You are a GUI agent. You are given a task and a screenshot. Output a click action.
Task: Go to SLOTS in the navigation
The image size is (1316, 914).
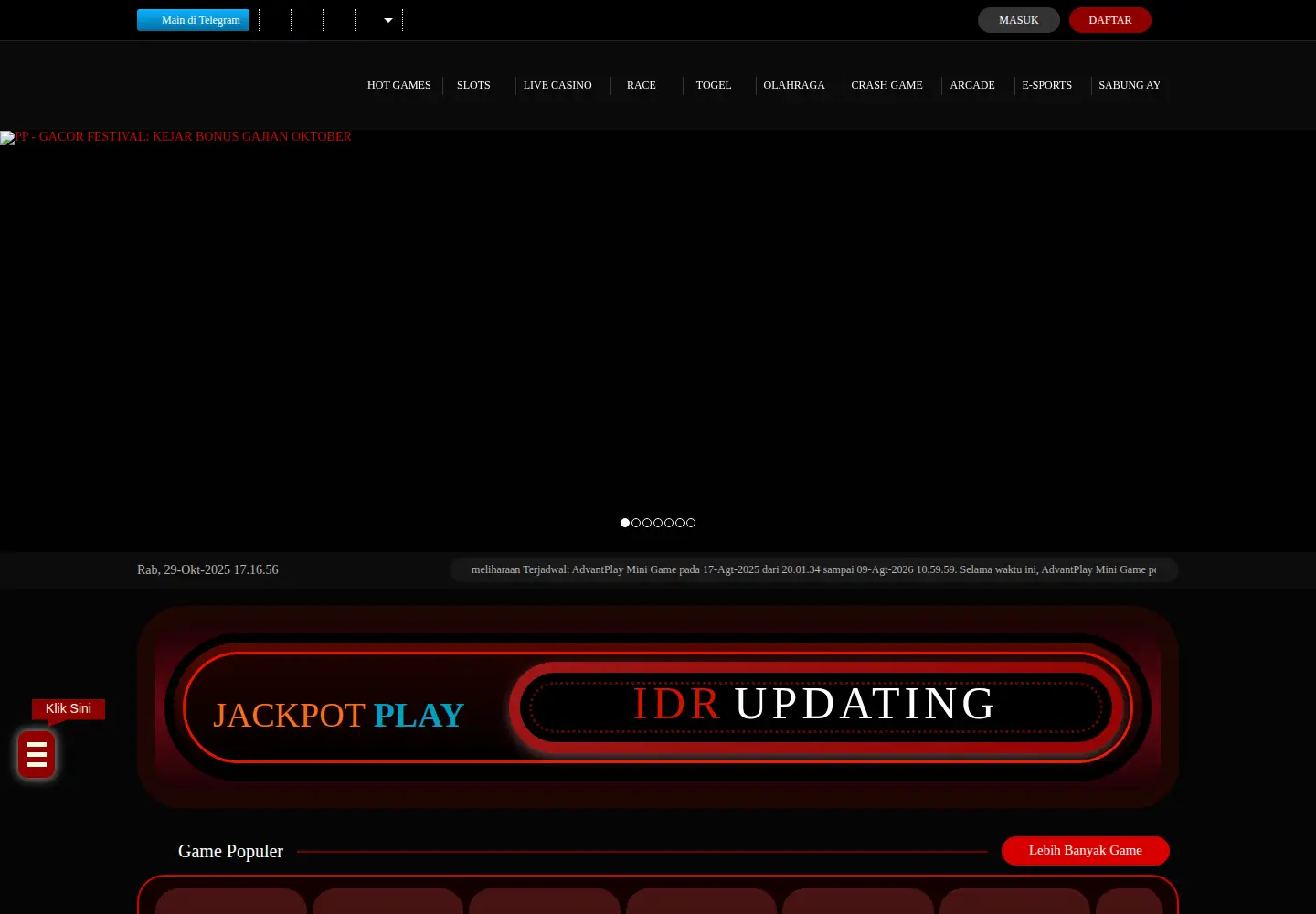(473, 85)
